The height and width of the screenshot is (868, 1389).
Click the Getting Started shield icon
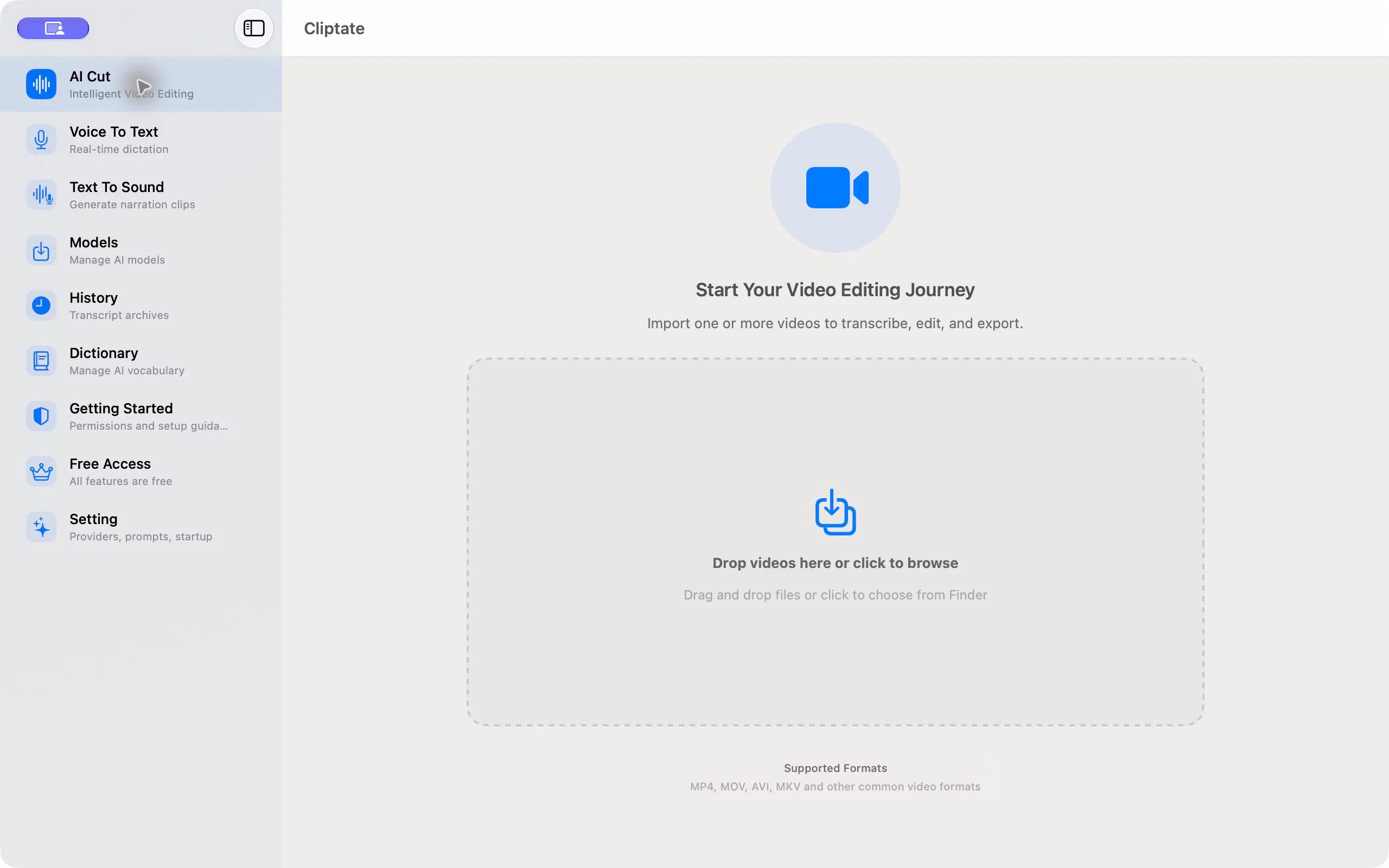coord(41,416)
